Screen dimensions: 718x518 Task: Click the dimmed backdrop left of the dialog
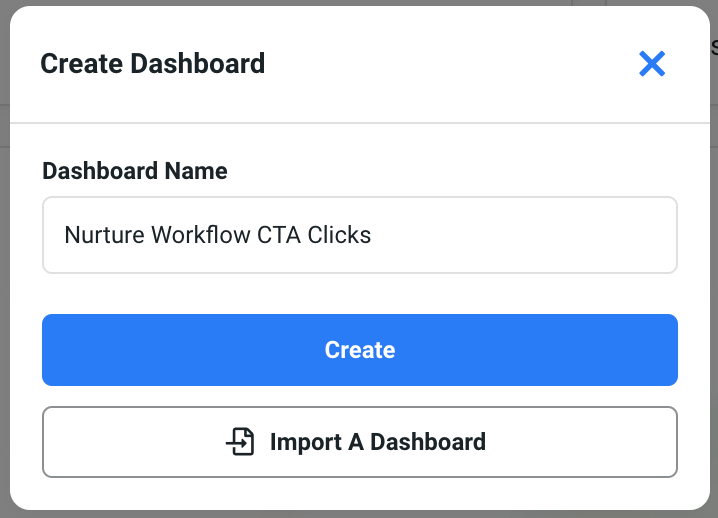click(4, 300)
